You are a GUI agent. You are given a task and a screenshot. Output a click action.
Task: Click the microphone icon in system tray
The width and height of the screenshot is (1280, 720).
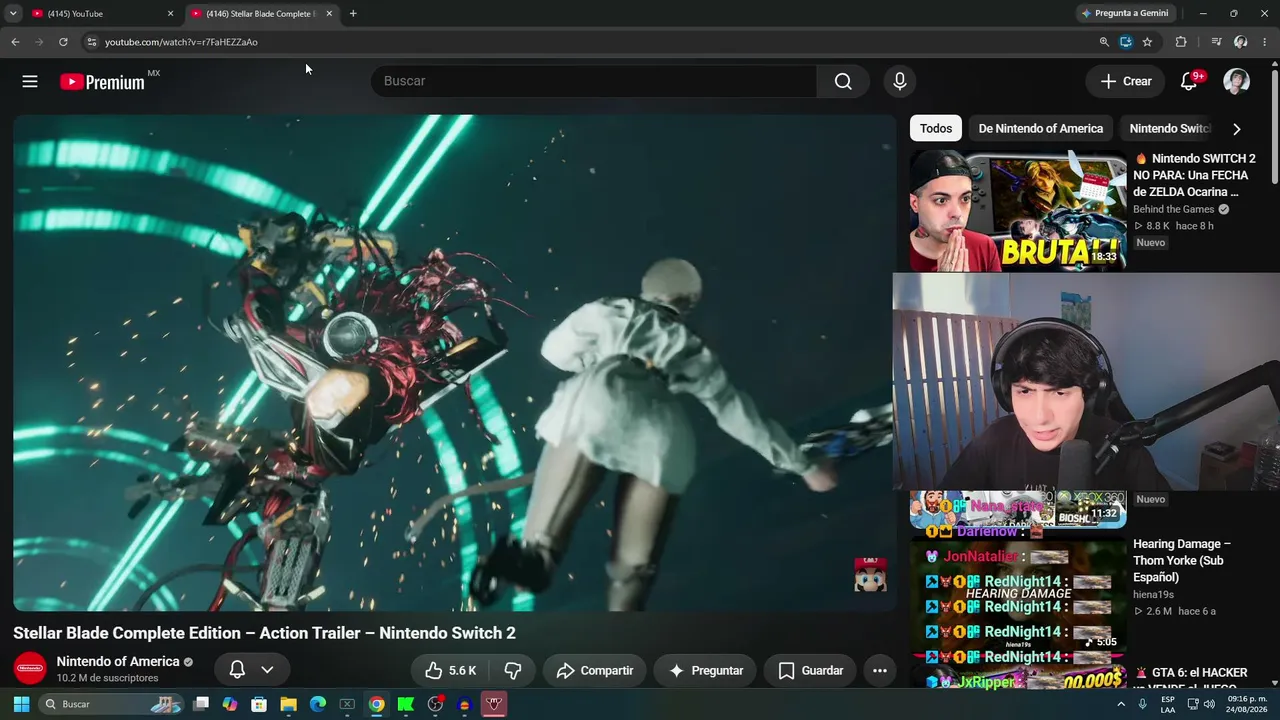1142,704
